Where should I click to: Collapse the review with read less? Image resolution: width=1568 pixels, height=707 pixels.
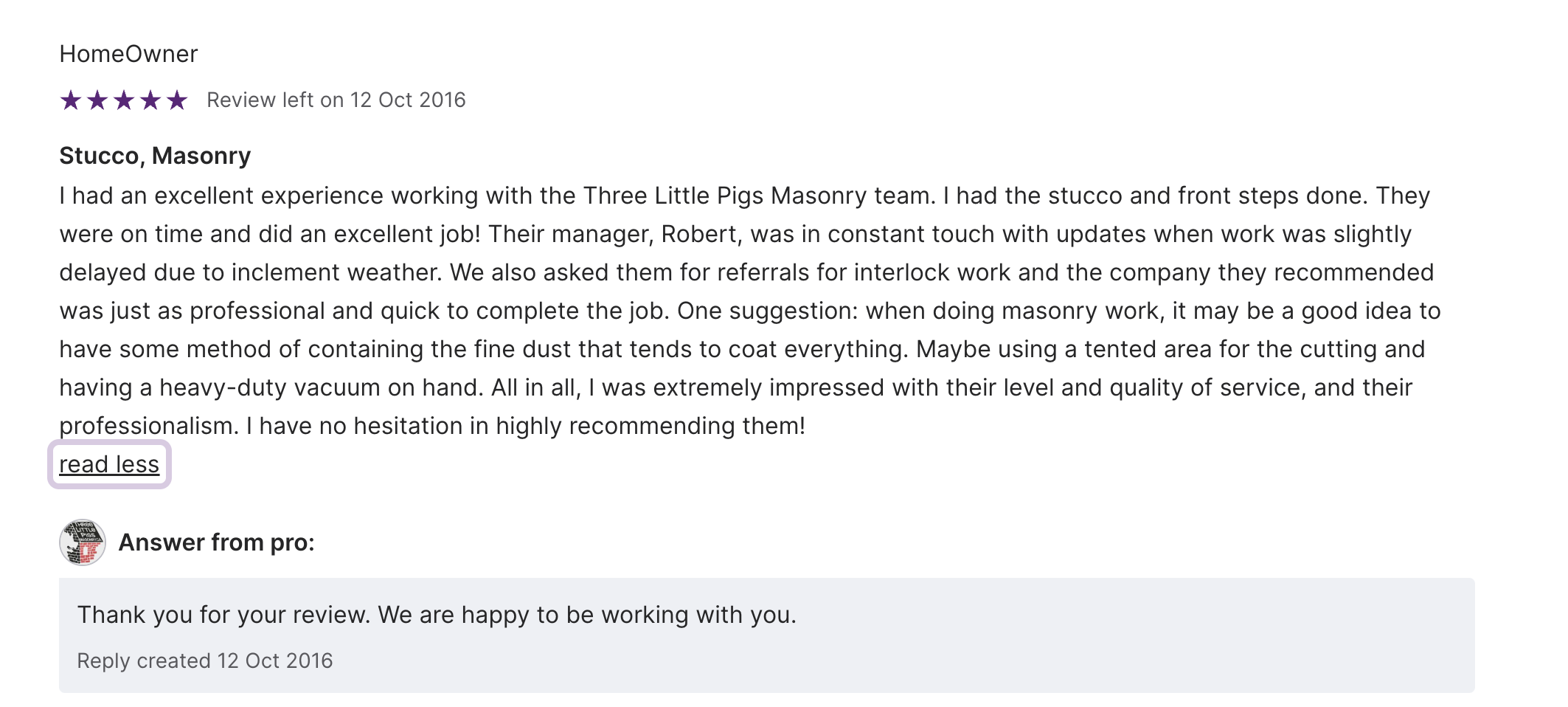click(109, 464)
